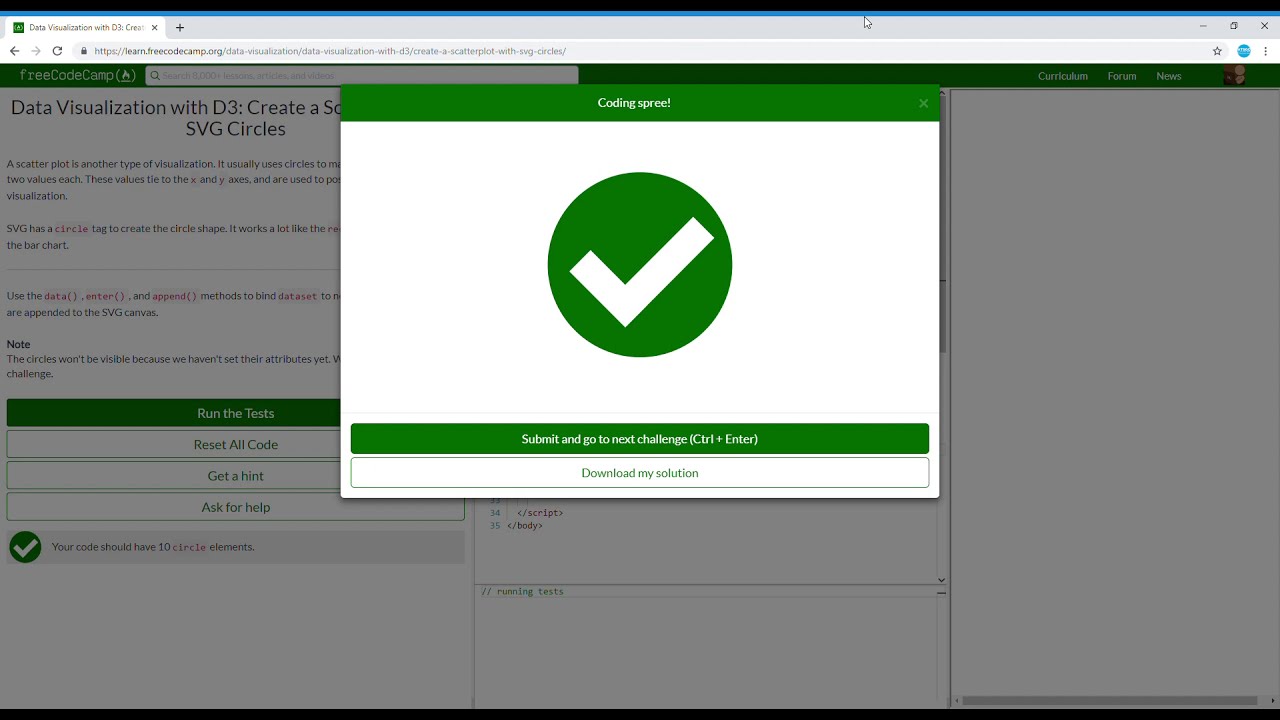Go forward with browser forward arrow
The width and height of the screenshot is (1280, 720).
[x=36, y=51]
